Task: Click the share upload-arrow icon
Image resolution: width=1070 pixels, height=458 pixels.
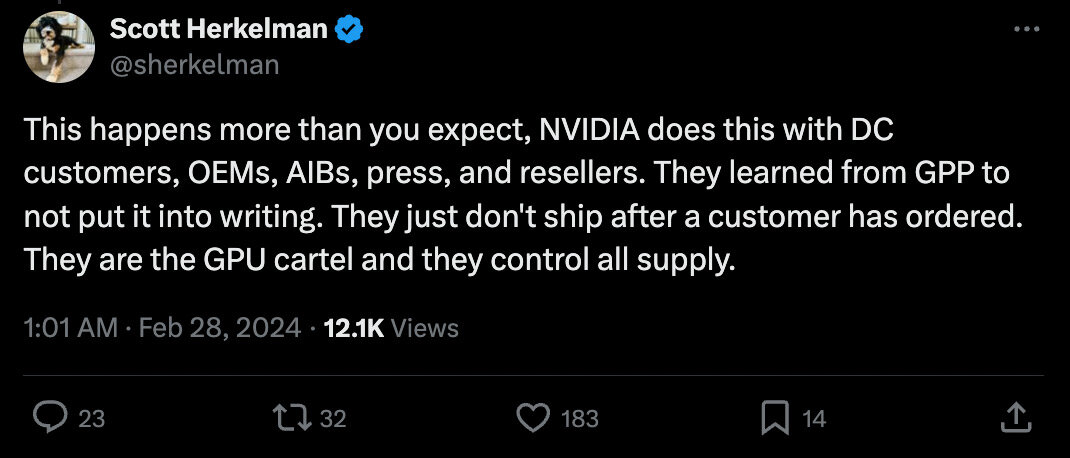Action: tap(1013, 418)
